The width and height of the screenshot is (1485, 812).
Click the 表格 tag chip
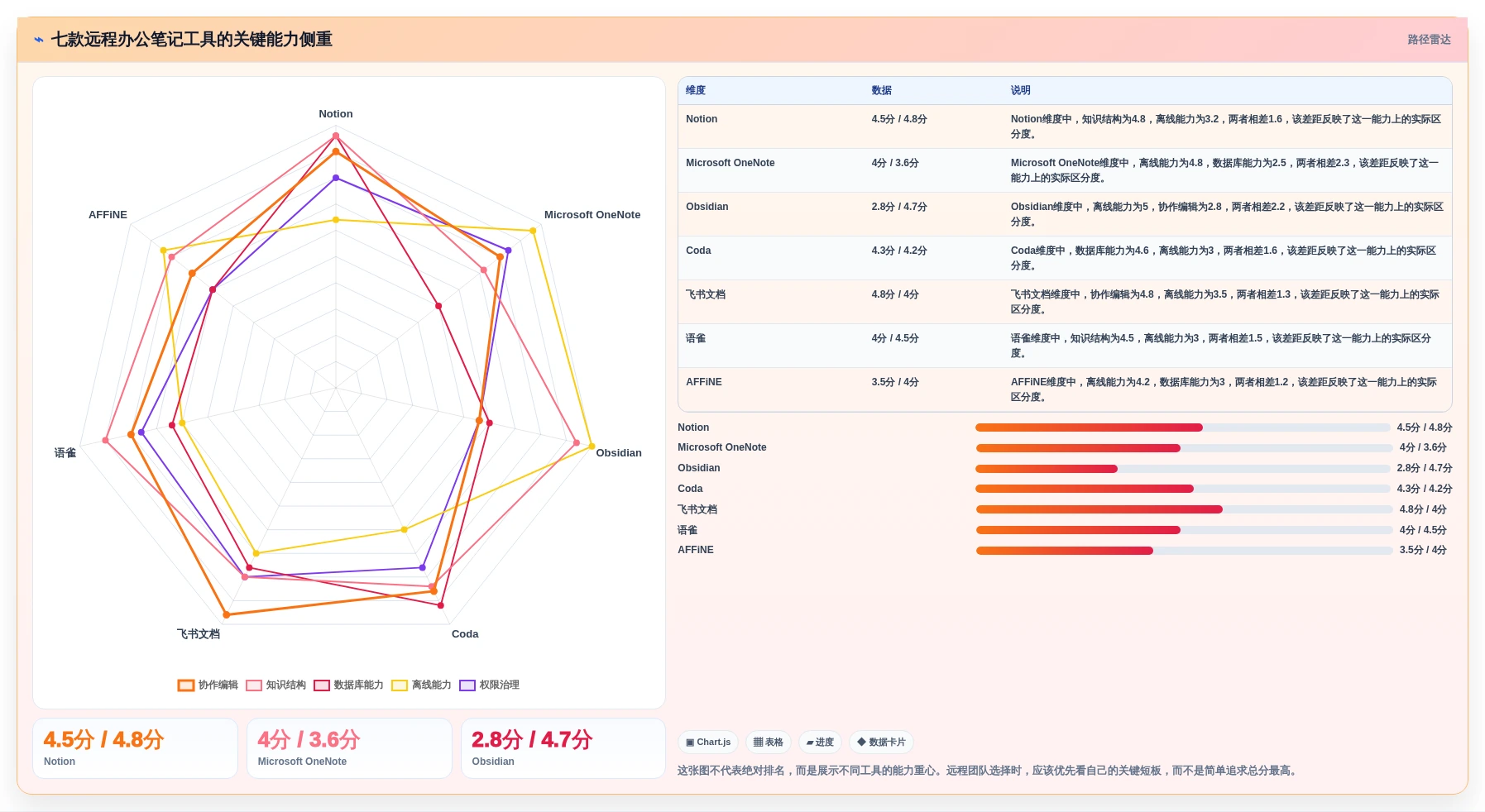click(x=769, y=743)
